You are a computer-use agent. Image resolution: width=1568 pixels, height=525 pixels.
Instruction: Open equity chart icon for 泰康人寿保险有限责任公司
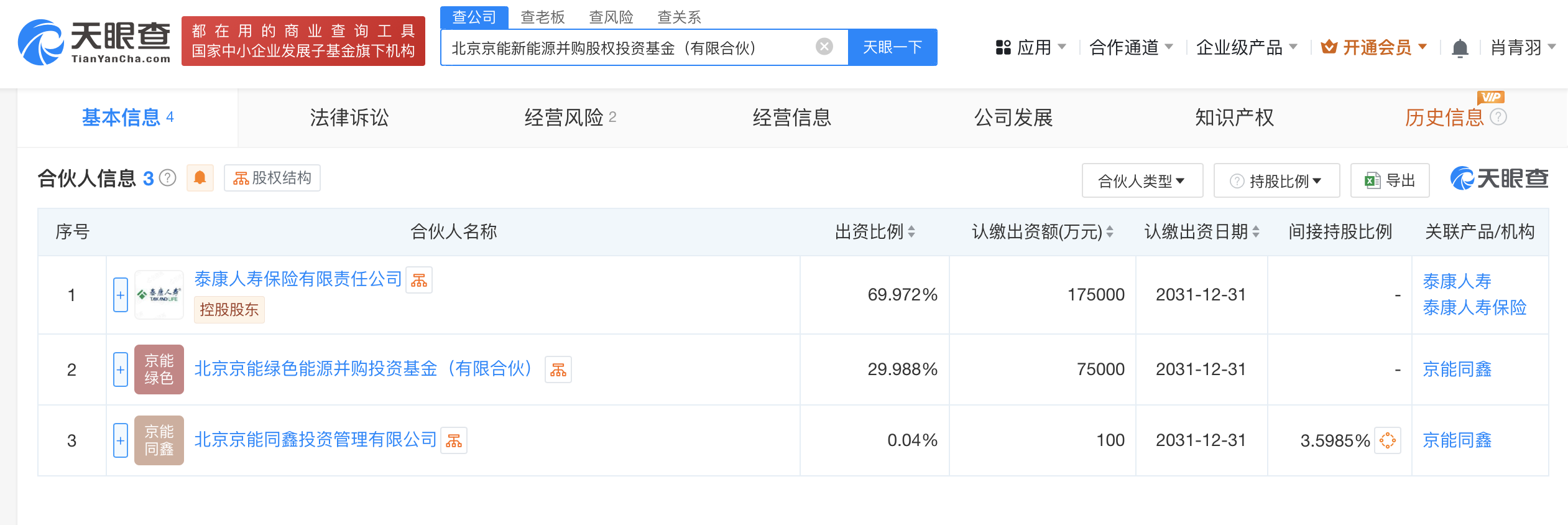pyautogui.click(x=419, y=281)
